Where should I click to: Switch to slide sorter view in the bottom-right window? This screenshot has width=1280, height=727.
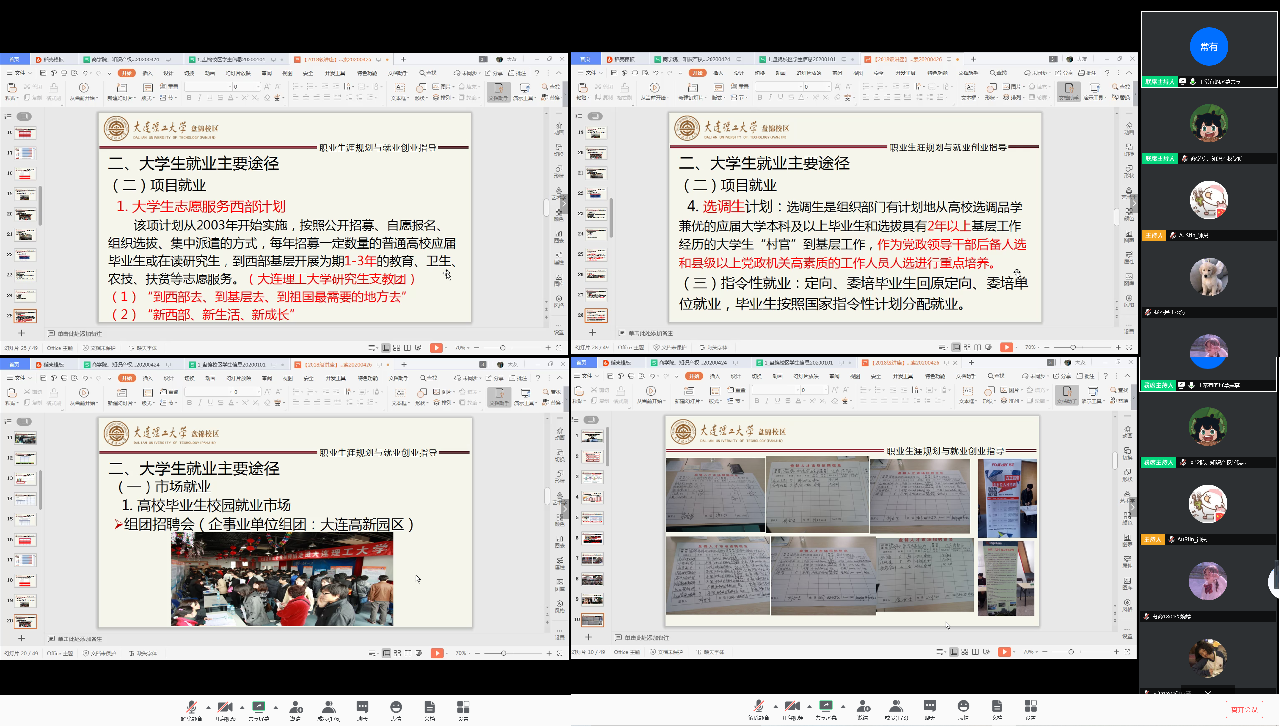(967, 652)
